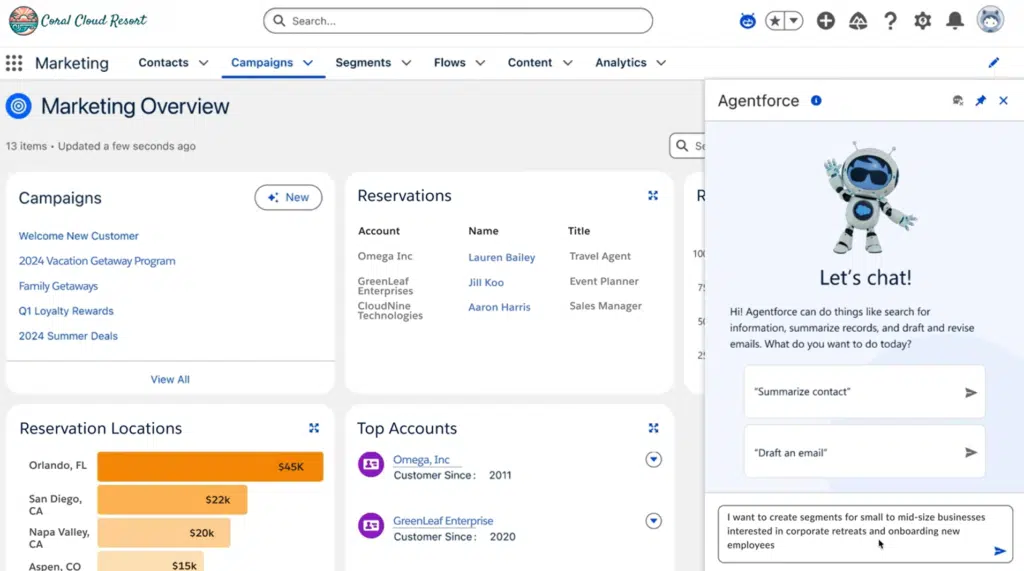Open the Notifications bell
This screenshot has height=571, width=1024.
(955, 21)
